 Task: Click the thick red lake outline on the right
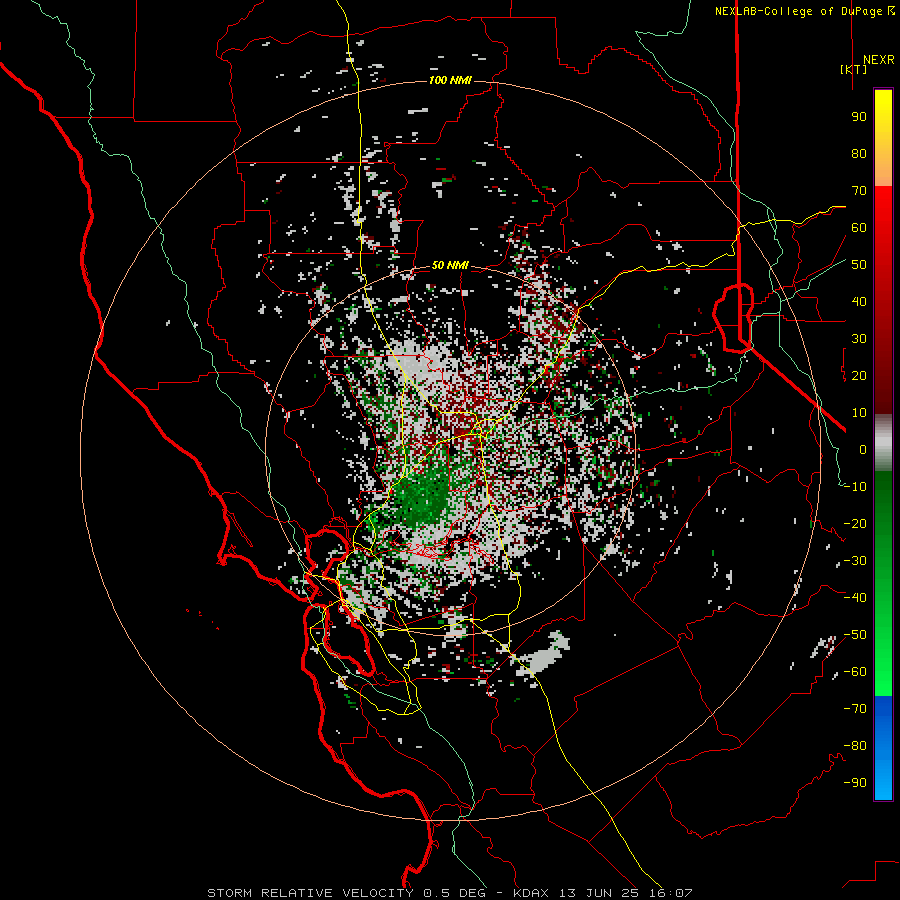[x=733, y=317]
